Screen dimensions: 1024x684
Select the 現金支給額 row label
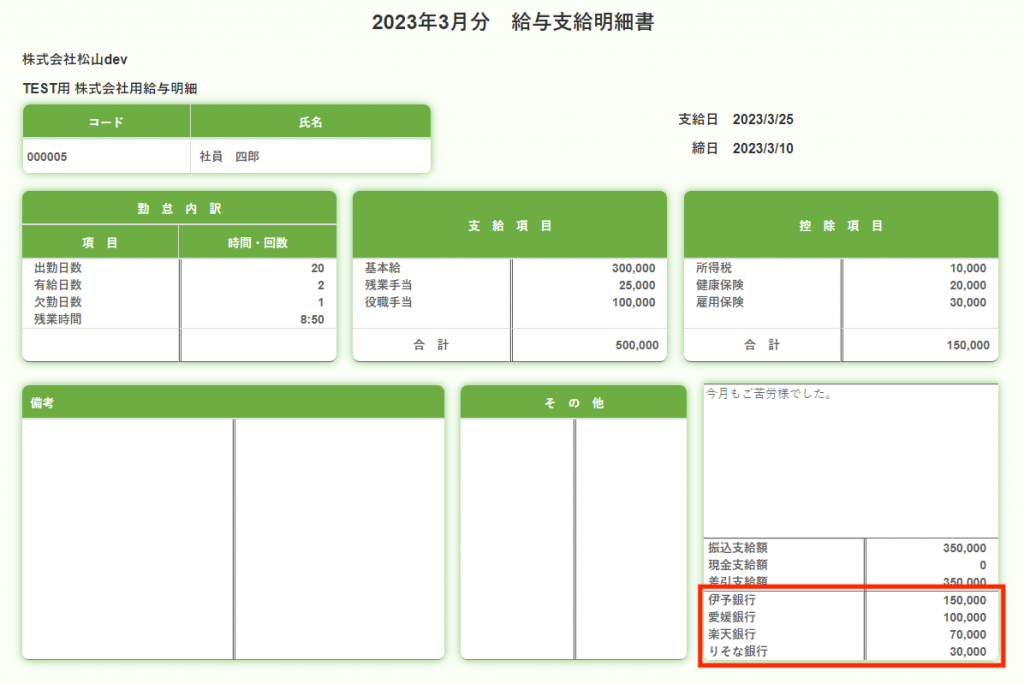[738, 564]
